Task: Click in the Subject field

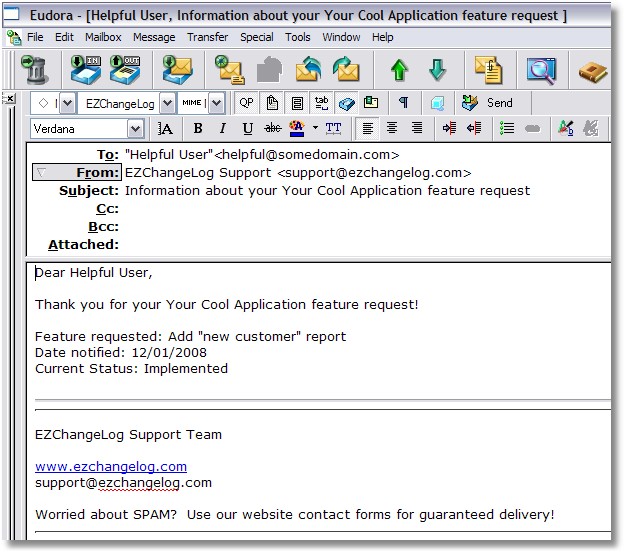Action: [367, 191]
